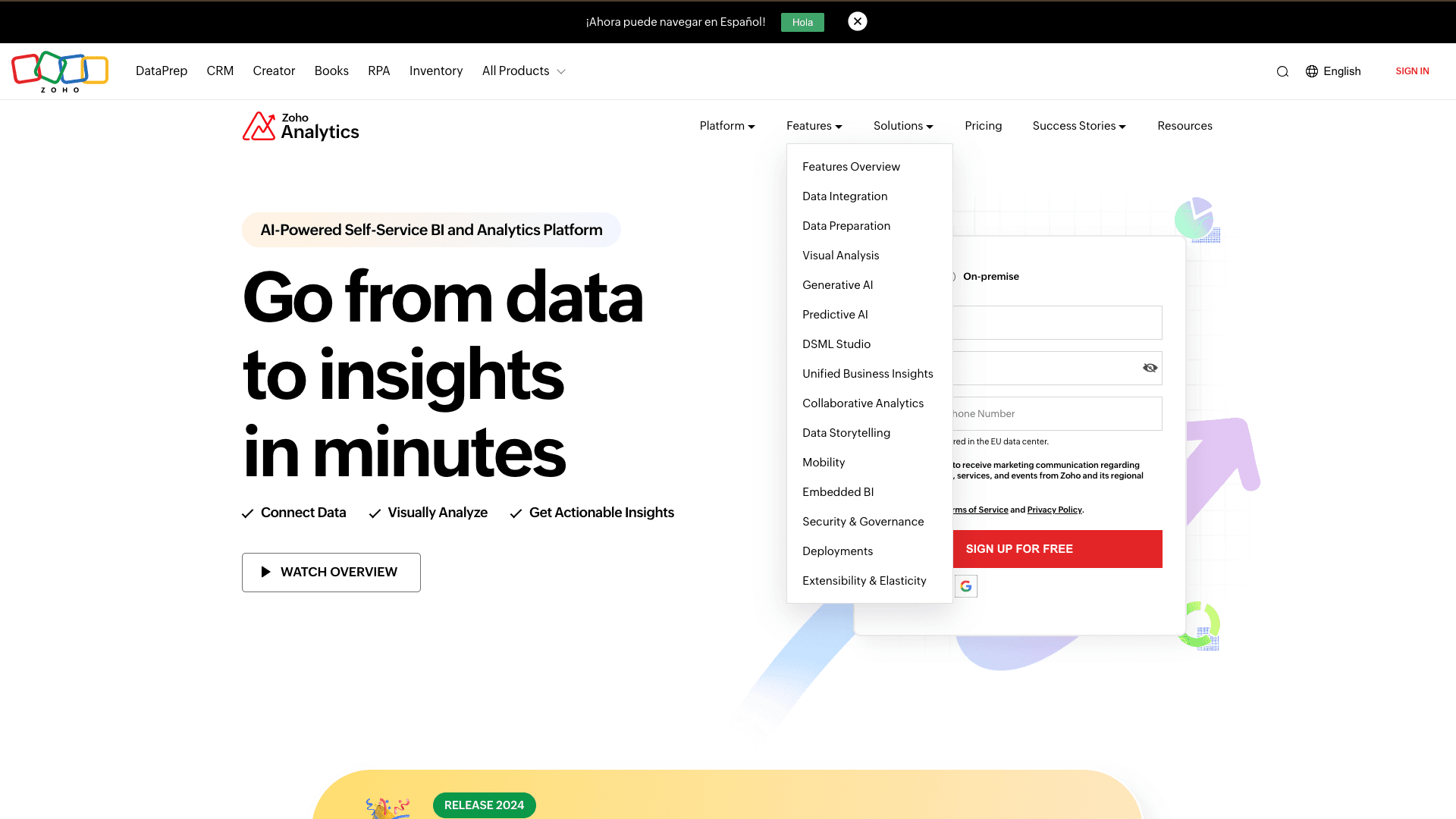The image size is (1456, 819).
Task: Expand the Success Stories dropdown
Action: (1079, 126)
